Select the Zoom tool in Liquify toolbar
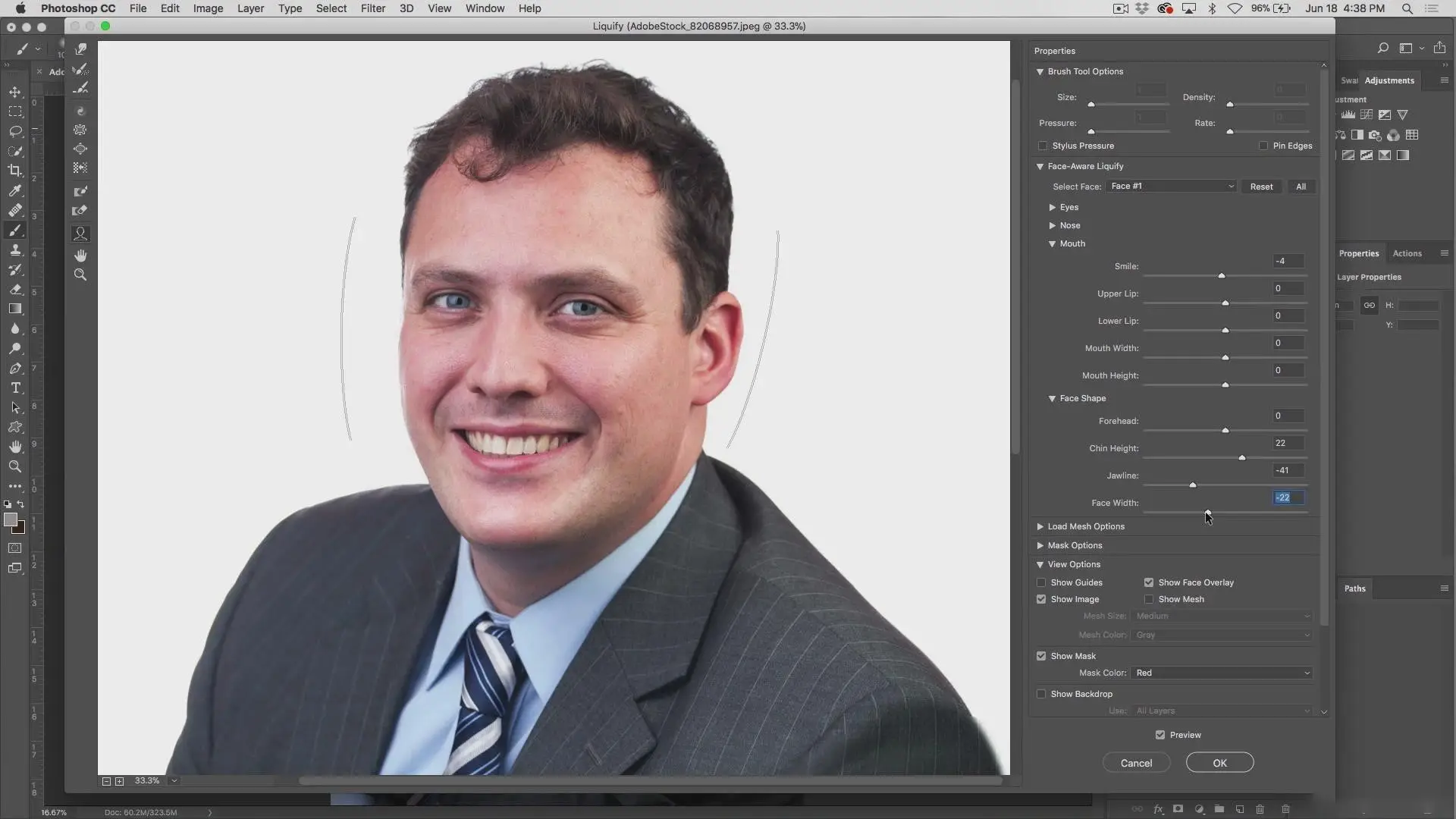This screenshot has width=1456, height=819. [80, 275]
